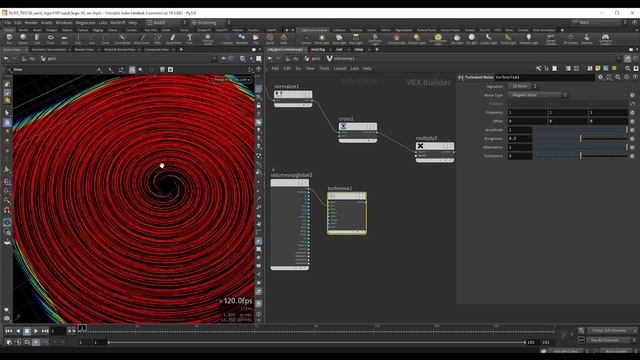The height and width of the screenshot is (360, 640).
Task: Click the current frame number field
Action: pos(58,331)
